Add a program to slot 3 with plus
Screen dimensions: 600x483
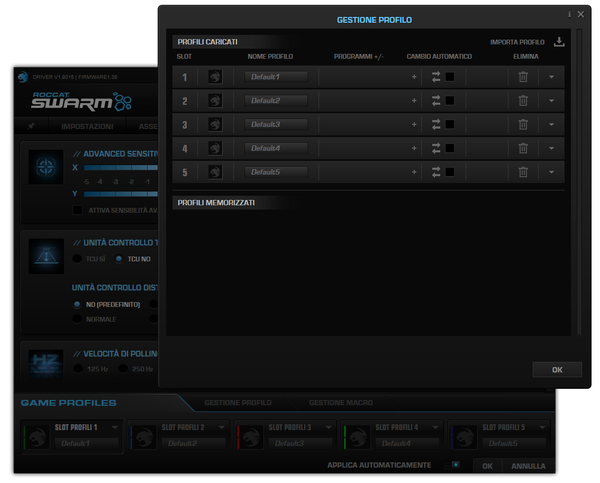pos(414,124)
